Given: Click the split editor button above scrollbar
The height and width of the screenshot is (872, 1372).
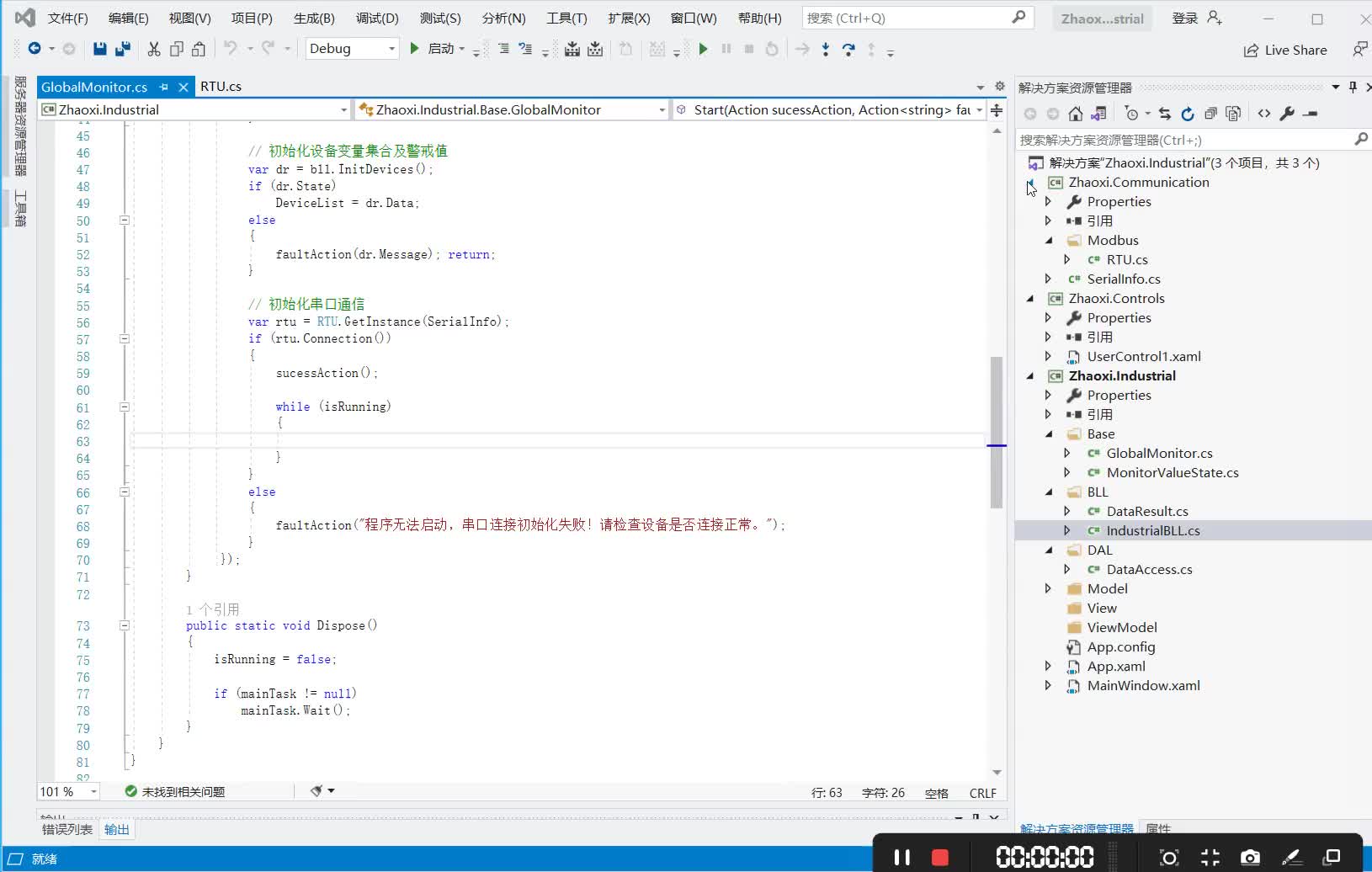Looking at the screenshot, I should [x=997, y=110].
